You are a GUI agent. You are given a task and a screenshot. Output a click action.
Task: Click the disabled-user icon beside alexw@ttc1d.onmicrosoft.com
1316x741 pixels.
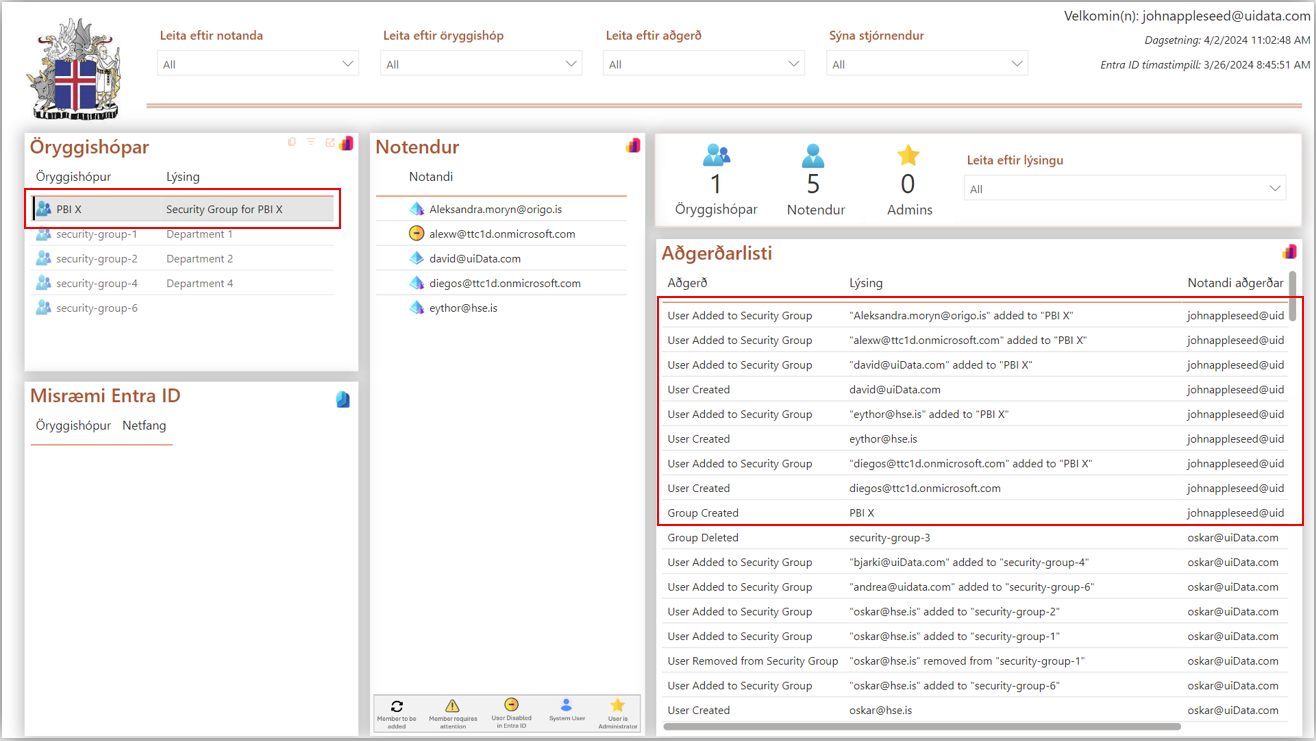click(x=417, y=234)
